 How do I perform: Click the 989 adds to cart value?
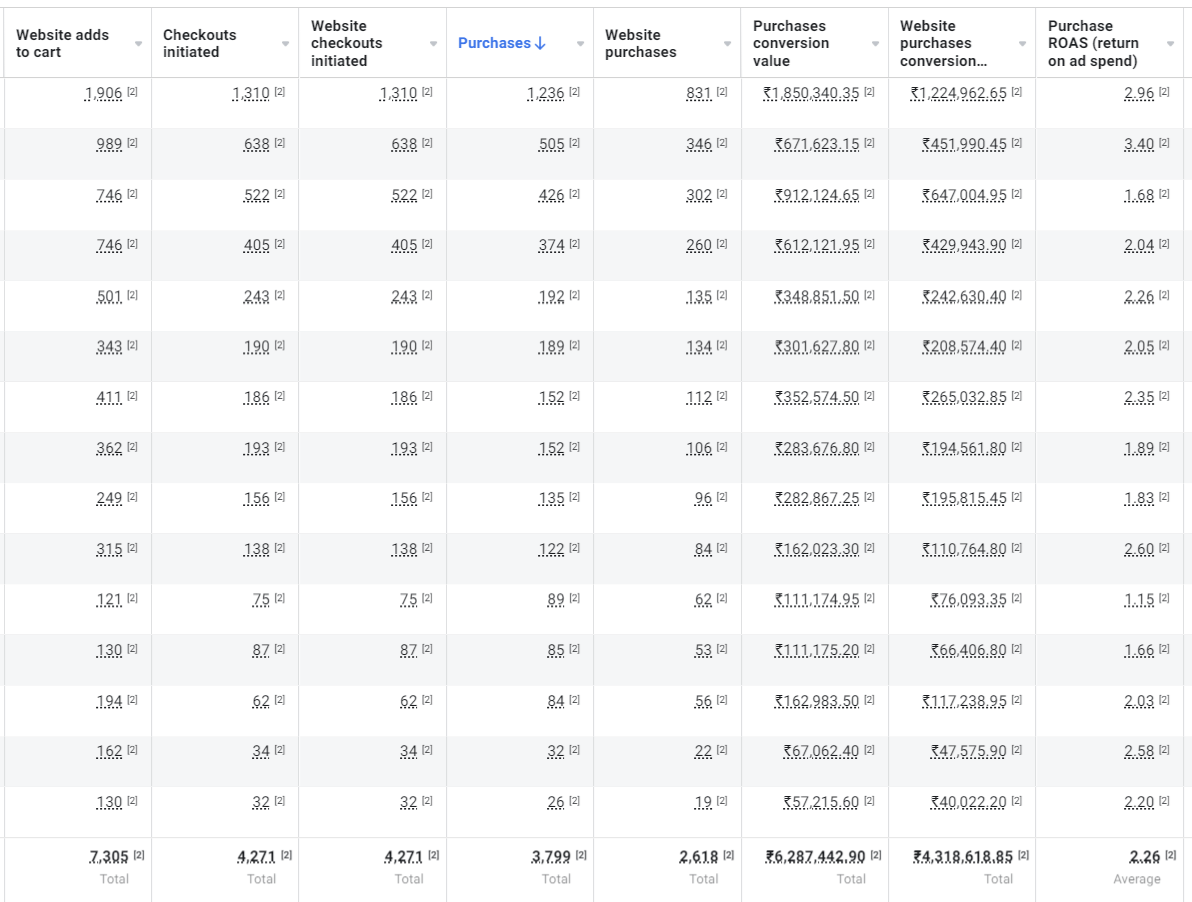click(109, 144)
